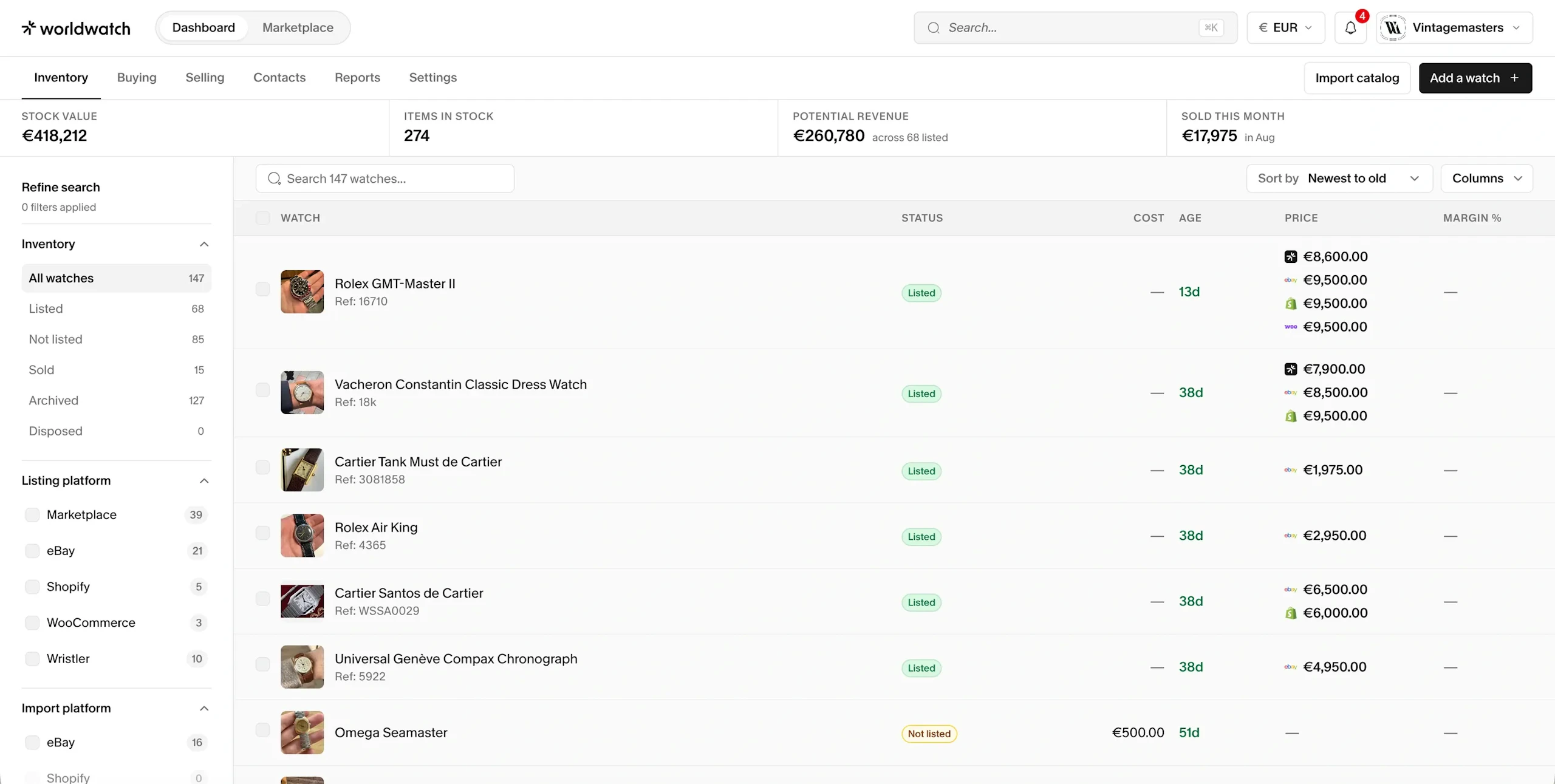Click the Shopify icon in Vacheron Constantin row

(x=1291, y=416)
